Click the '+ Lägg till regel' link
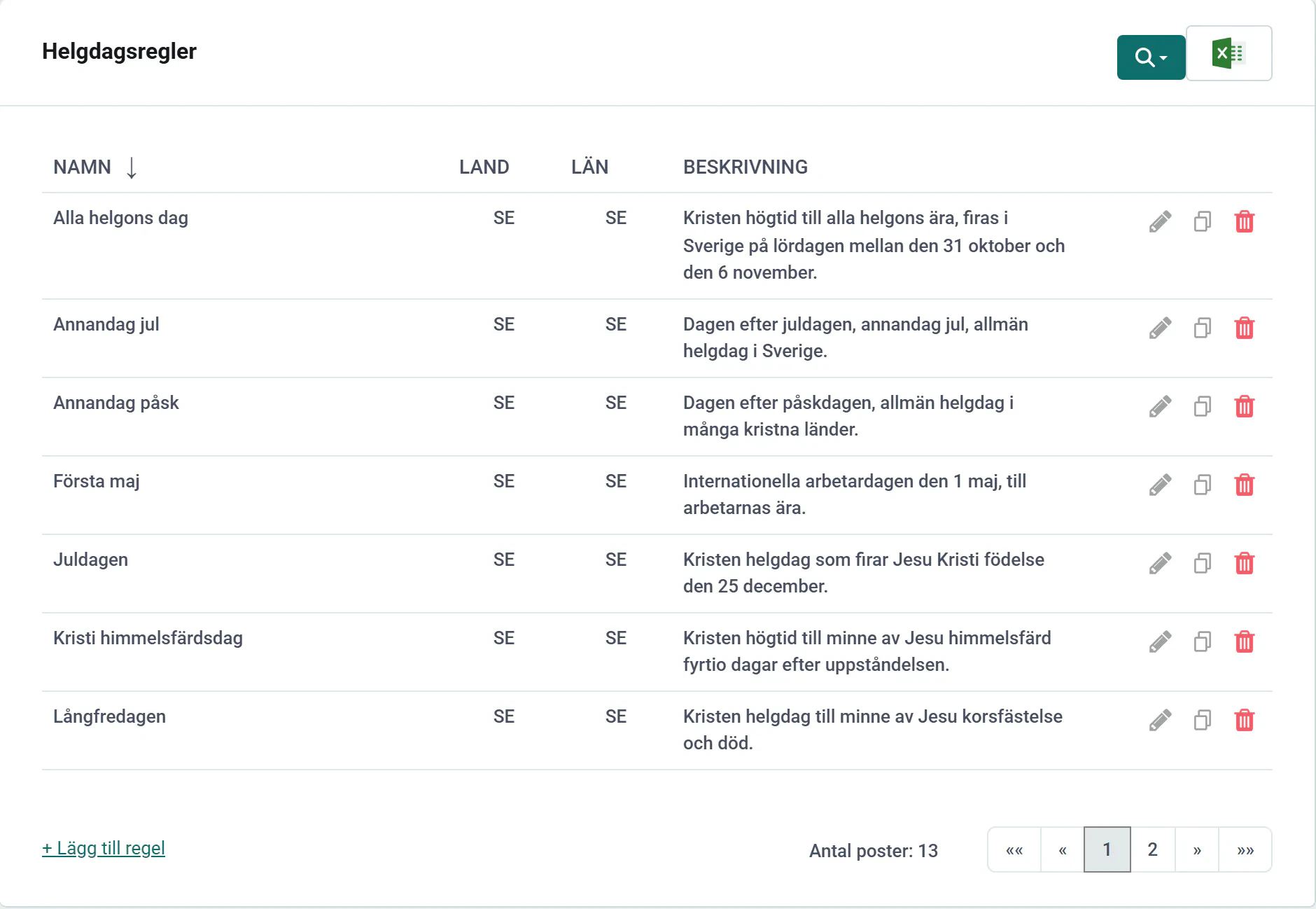Viewport: 1316px width, 909px height. click(x=104, y=849)
